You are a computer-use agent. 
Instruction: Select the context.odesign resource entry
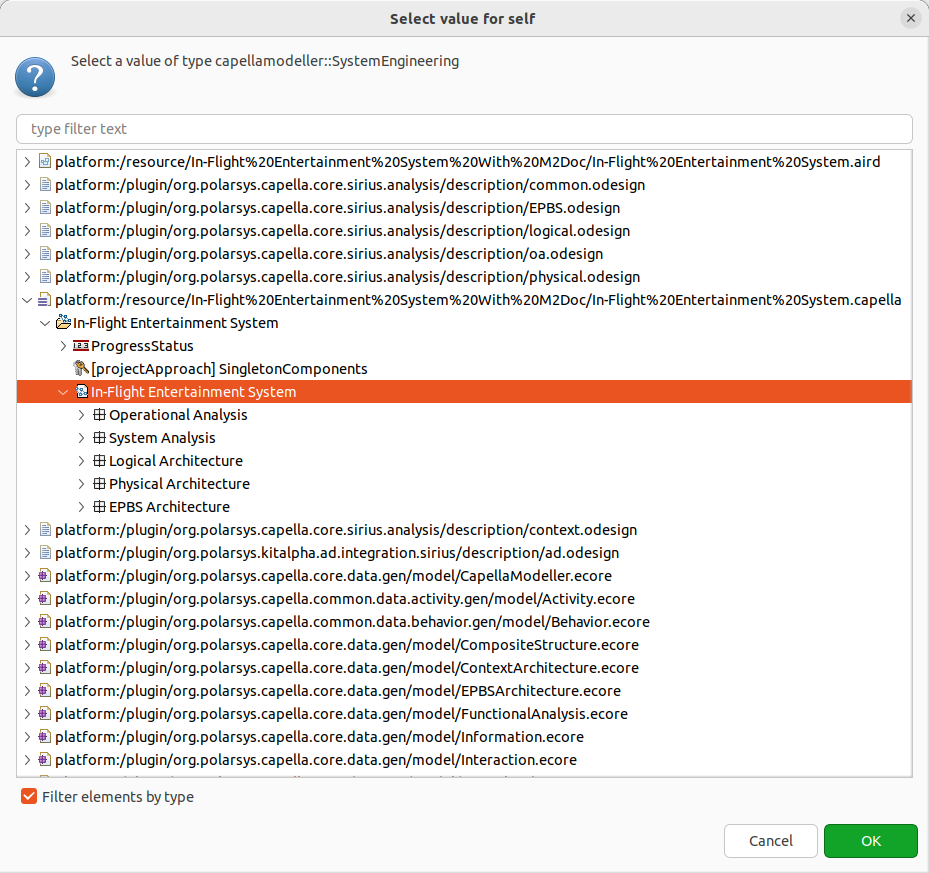pos(345,530)
